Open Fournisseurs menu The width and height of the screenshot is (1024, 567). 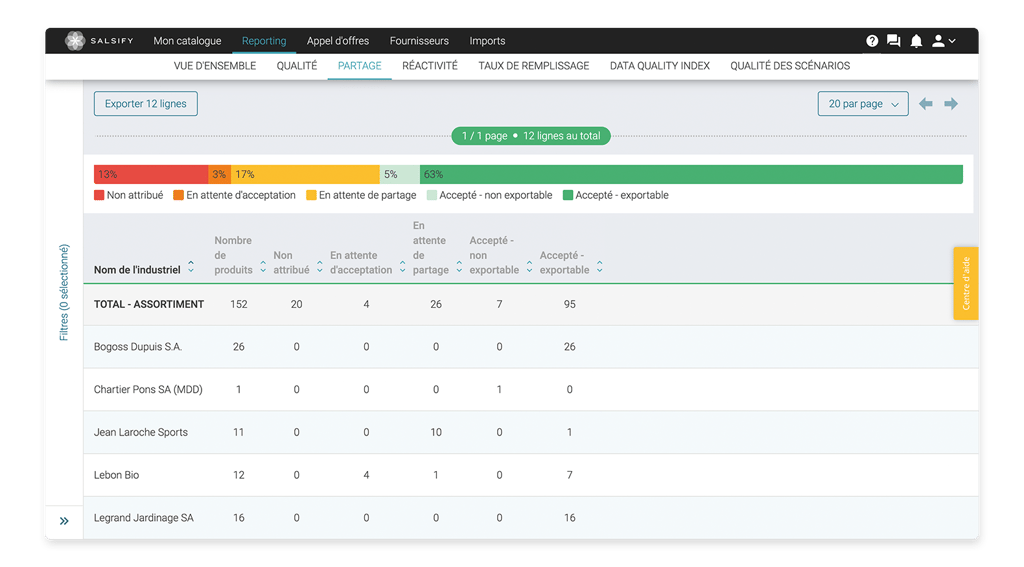419,40
